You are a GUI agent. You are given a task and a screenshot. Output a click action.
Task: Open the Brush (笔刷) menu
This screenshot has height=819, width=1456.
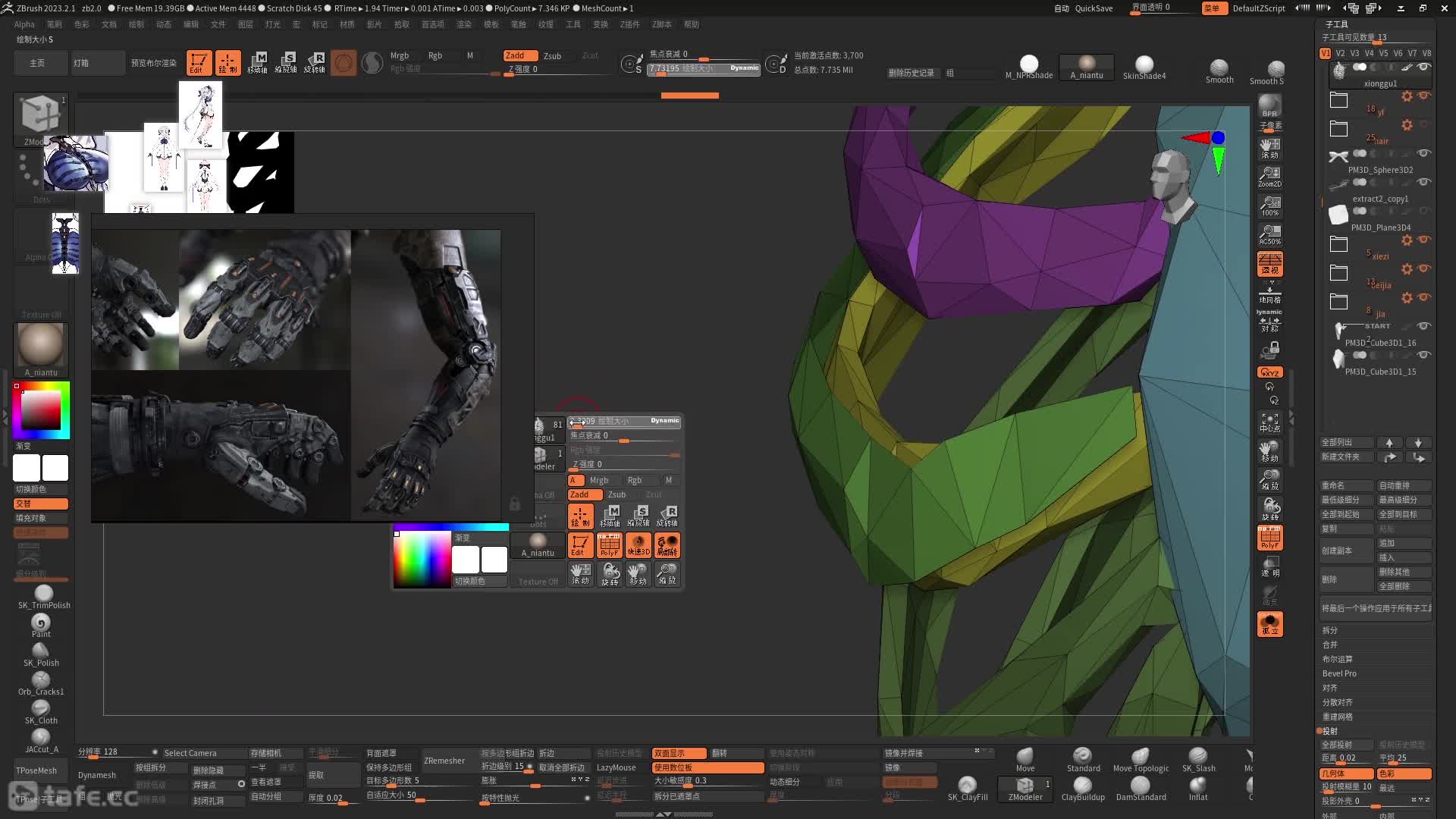point(55,24)
